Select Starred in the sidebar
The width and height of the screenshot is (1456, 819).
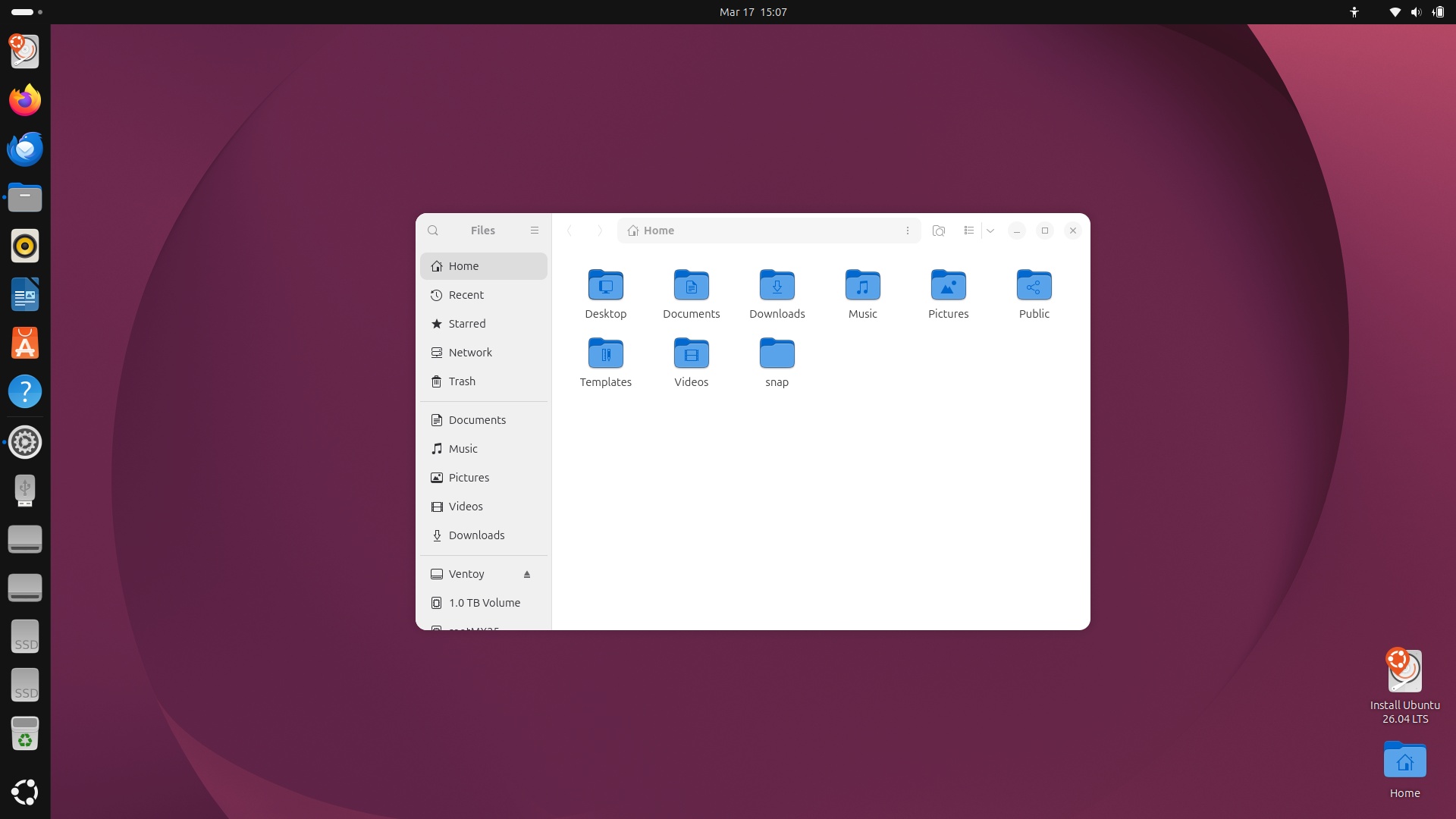(x=467, y=324)
